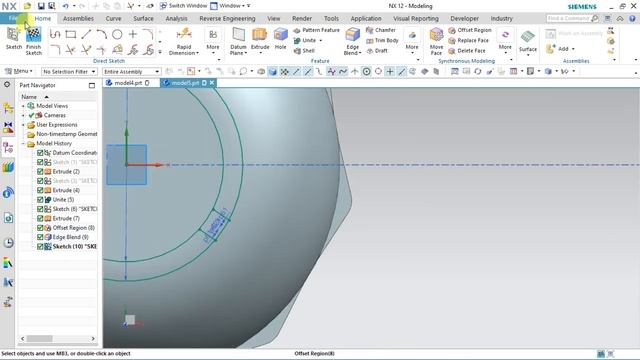The image size is (640, 360).
Task: Click the Finish Sketch flag icon
Action: 33,35
